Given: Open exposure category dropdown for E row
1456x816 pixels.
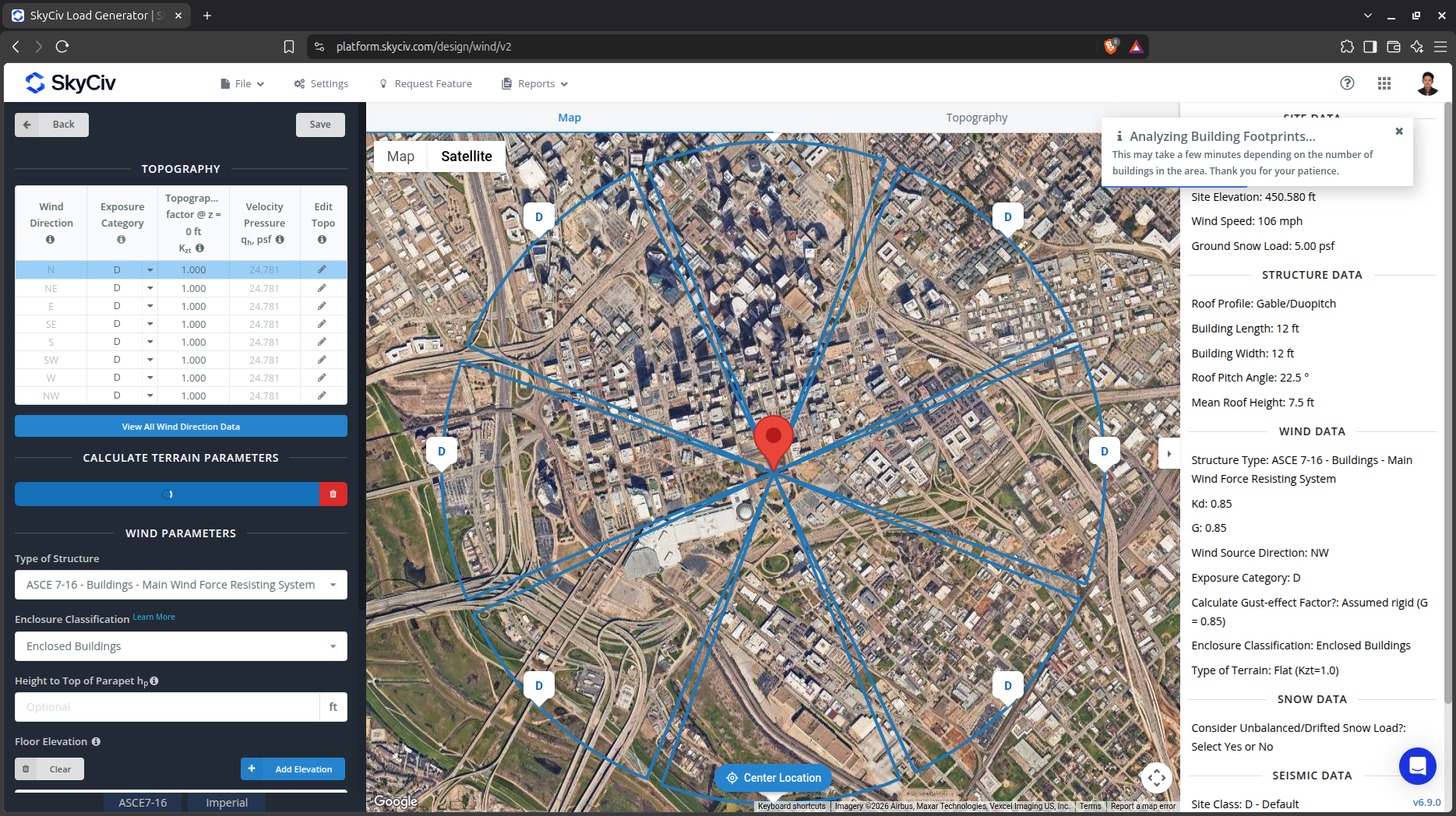Looking at the screenshot, I should [x=150, y=306].
